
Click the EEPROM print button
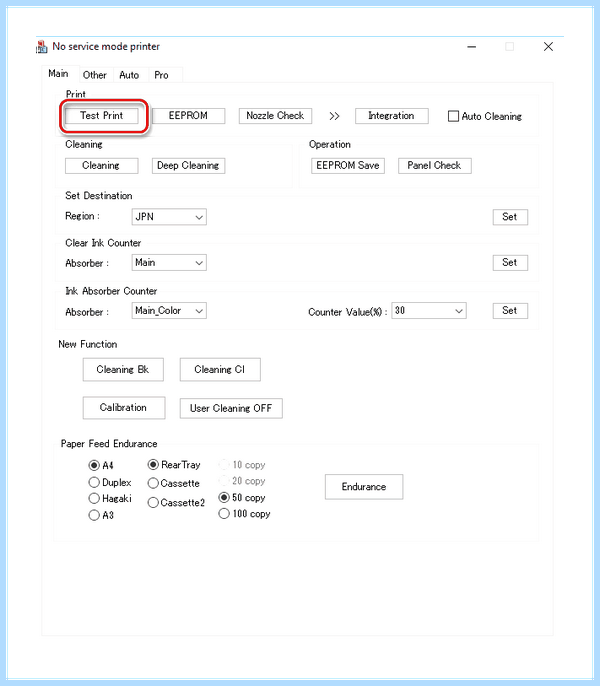tap(188, 116)
